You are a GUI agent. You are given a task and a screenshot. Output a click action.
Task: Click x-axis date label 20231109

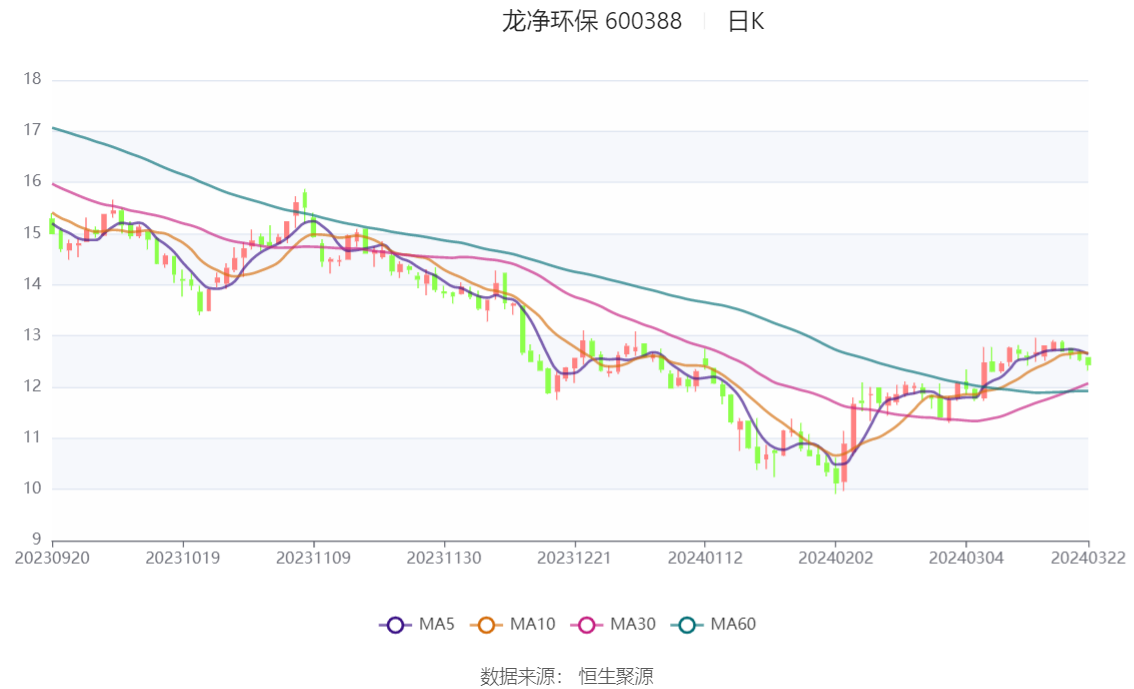coord(313,558)
